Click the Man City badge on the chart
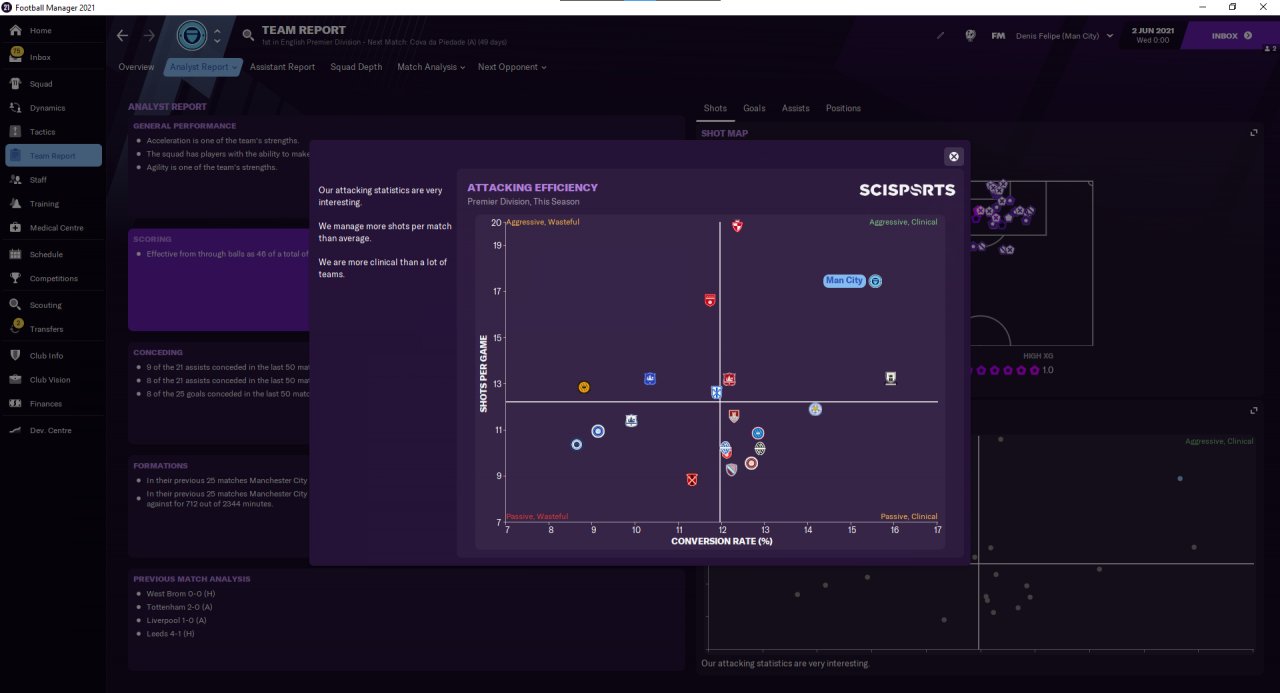 (875, 281)
